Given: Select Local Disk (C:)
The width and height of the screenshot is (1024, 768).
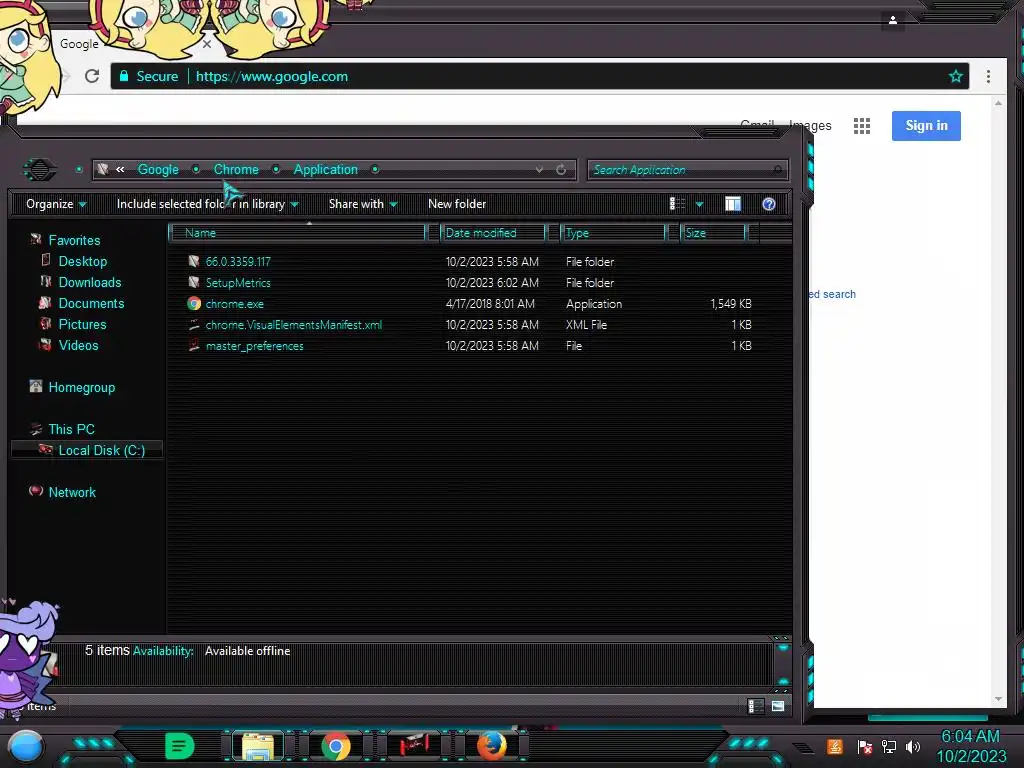Looking at the screenshot, I should [x=102, y=450].
